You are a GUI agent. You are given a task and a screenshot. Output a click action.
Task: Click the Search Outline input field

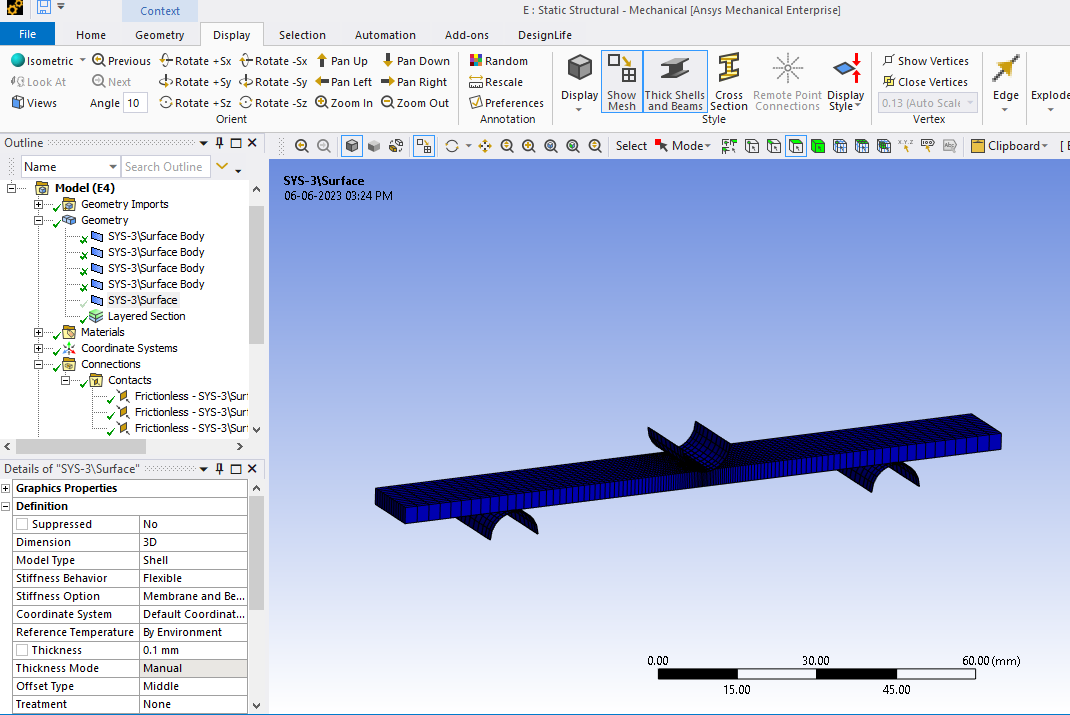click(x=164, y=167)
